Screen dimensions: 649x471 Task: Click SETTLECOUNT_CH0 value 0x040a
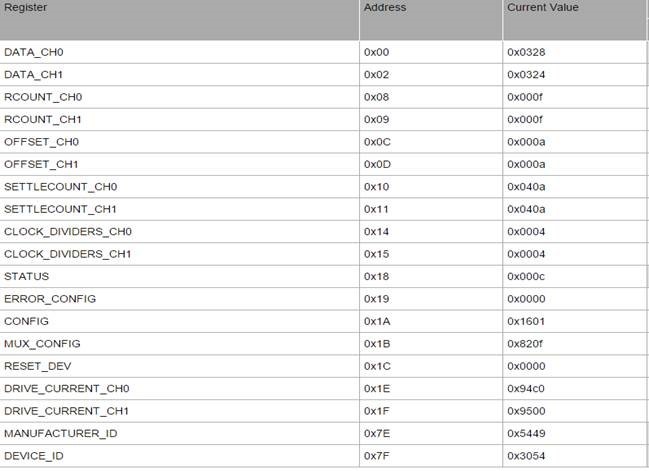click(526, 187)
